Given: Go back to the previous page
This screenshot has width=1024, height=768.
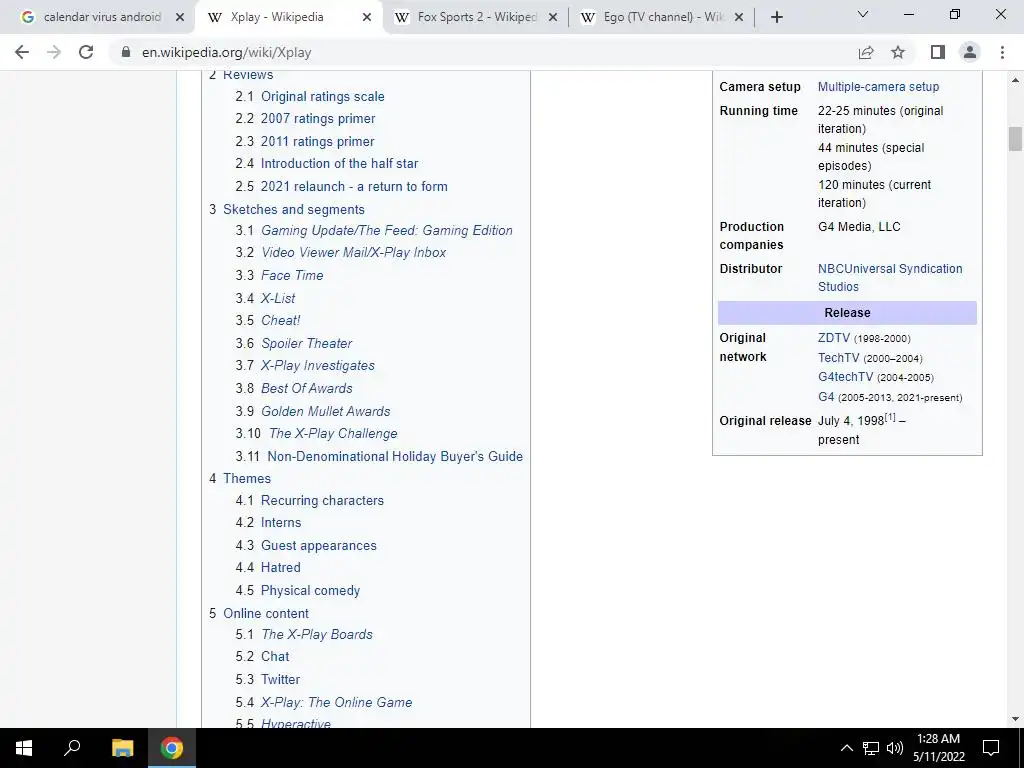Looking at the screenshot, I should click(x=22, y=52).
